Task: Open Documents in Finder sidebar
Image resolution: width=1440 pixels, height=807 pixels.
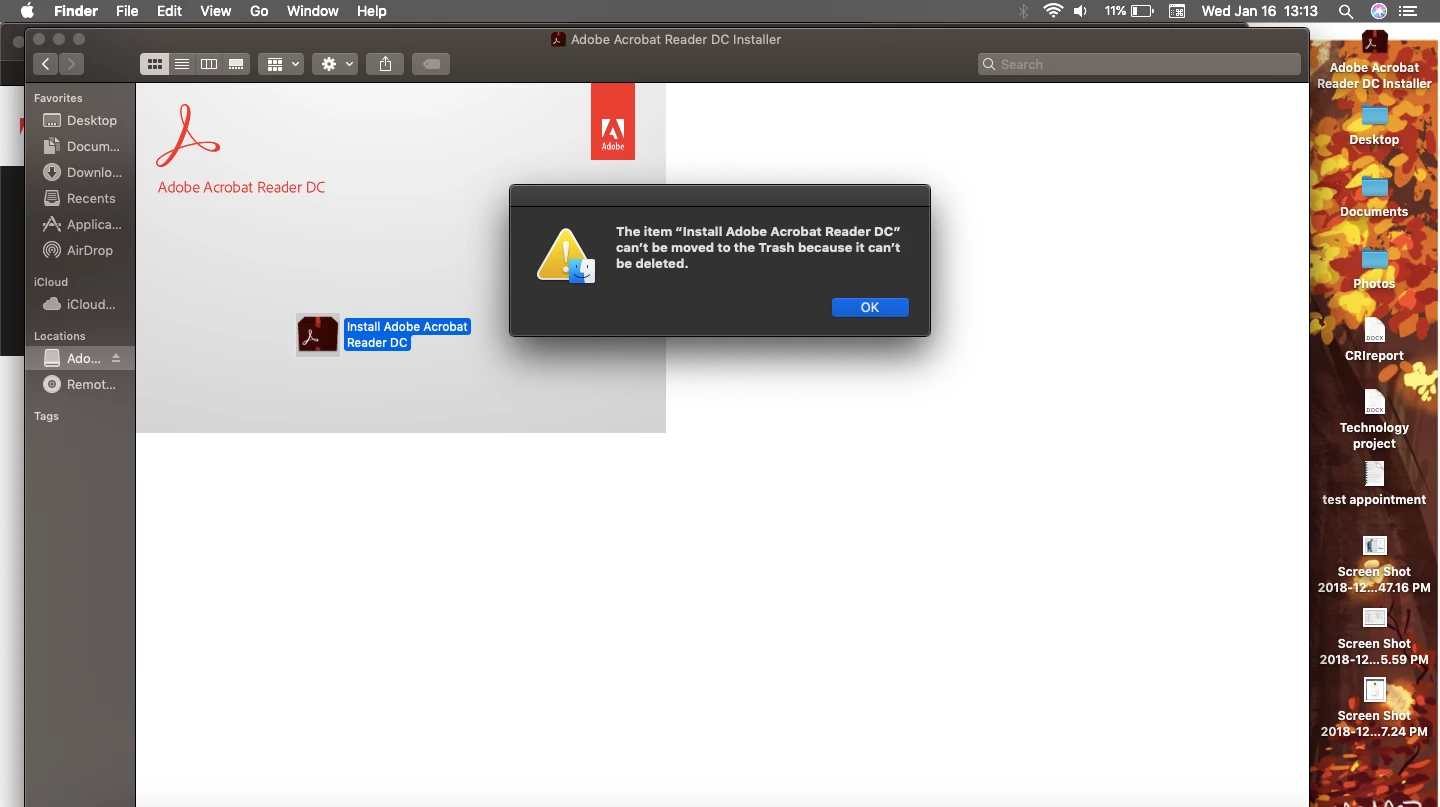Action: [80, 146]
